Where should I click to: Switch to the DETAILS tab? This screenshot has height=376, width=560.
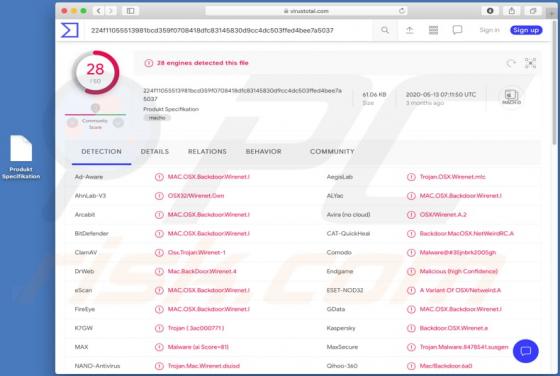pos(155,152)
